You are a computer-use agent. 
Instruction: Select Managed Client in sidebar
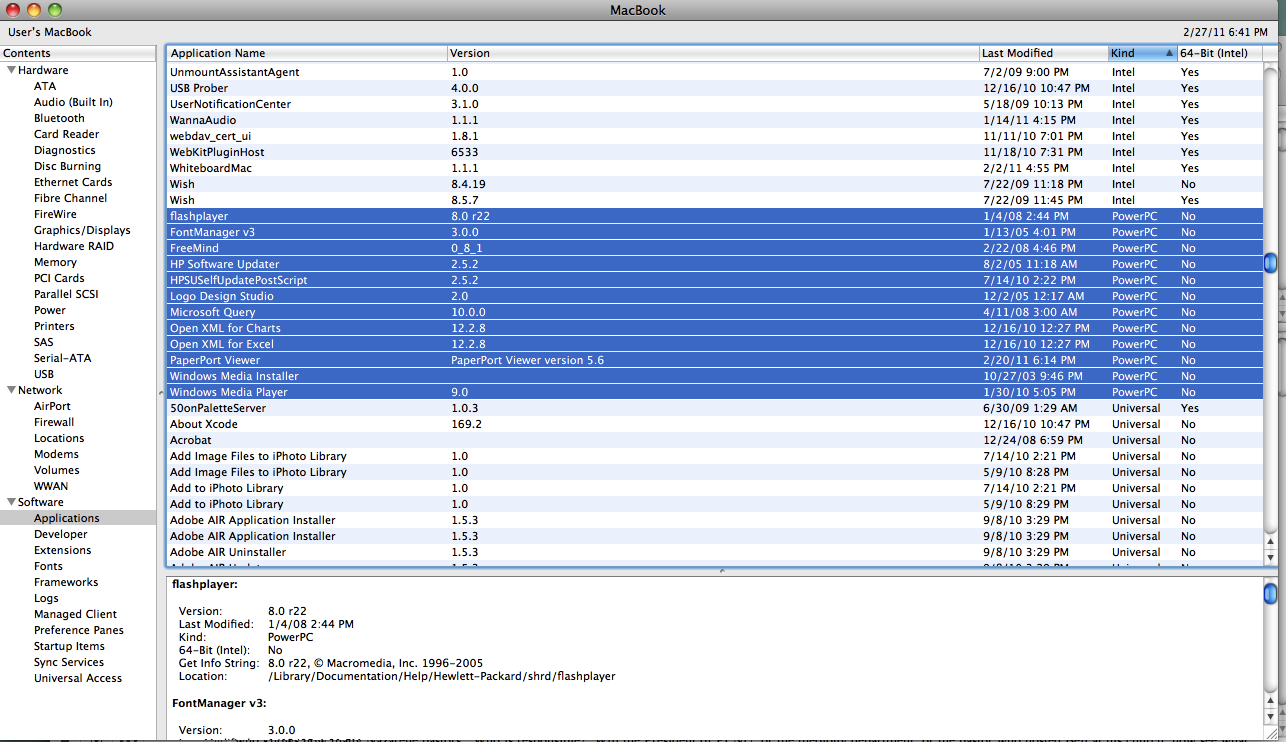[75, 614]
